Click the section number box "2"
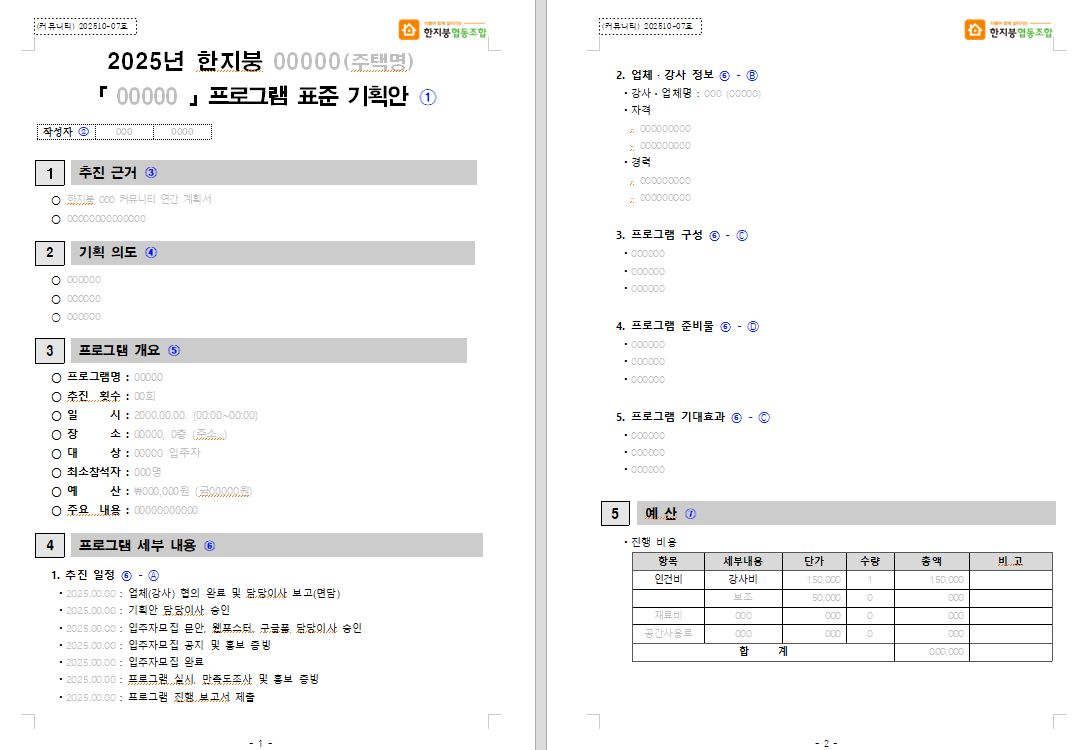Viewport: 1076px width, 750px height. [49, 253]
